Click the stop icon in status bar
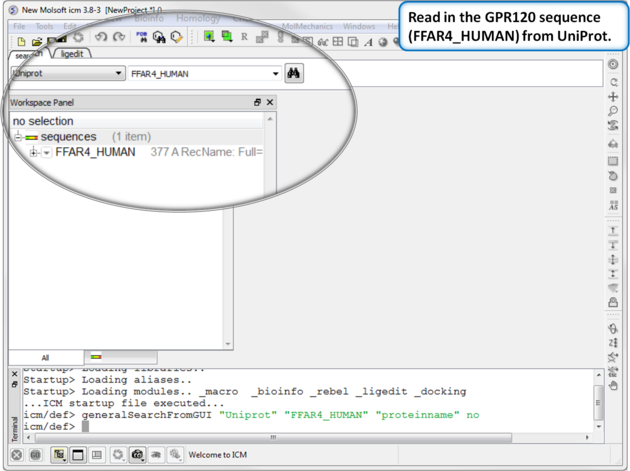 point(17,455)
